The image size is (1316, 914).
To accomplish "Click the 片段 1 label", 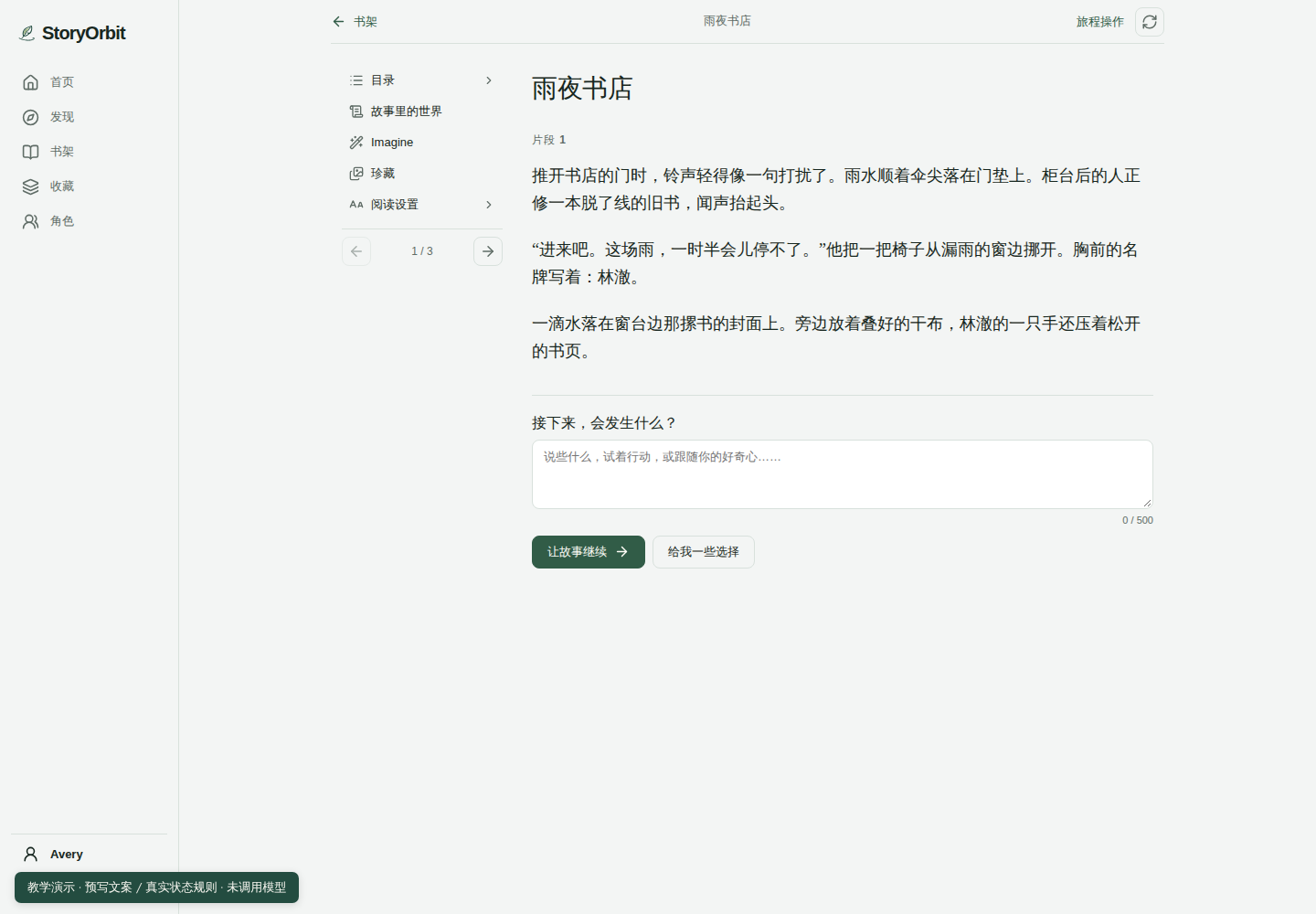I will [x=549, y=140].
